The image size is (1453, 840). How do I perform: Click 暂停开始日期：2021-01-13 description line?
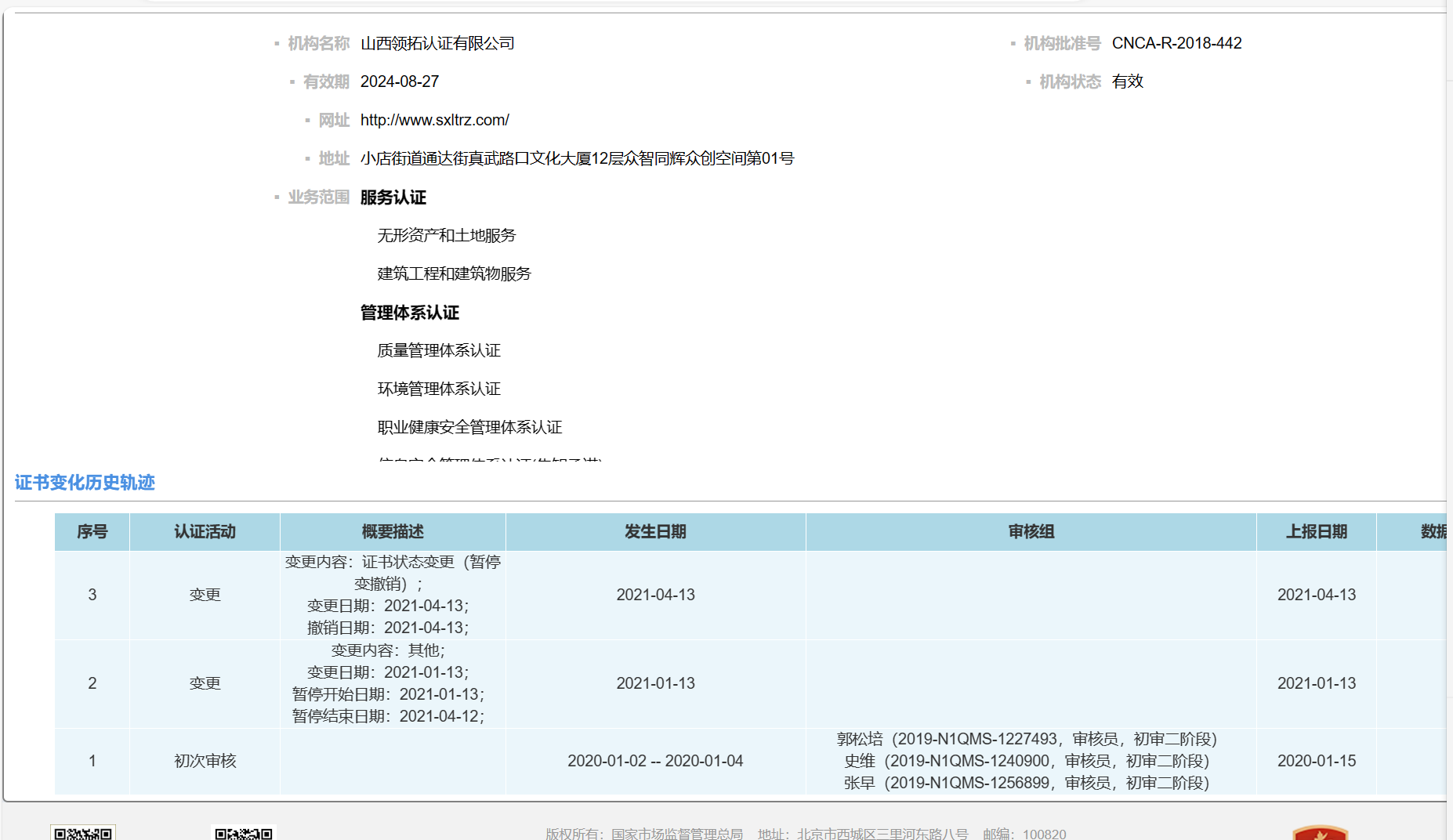(x=388, y=694)
